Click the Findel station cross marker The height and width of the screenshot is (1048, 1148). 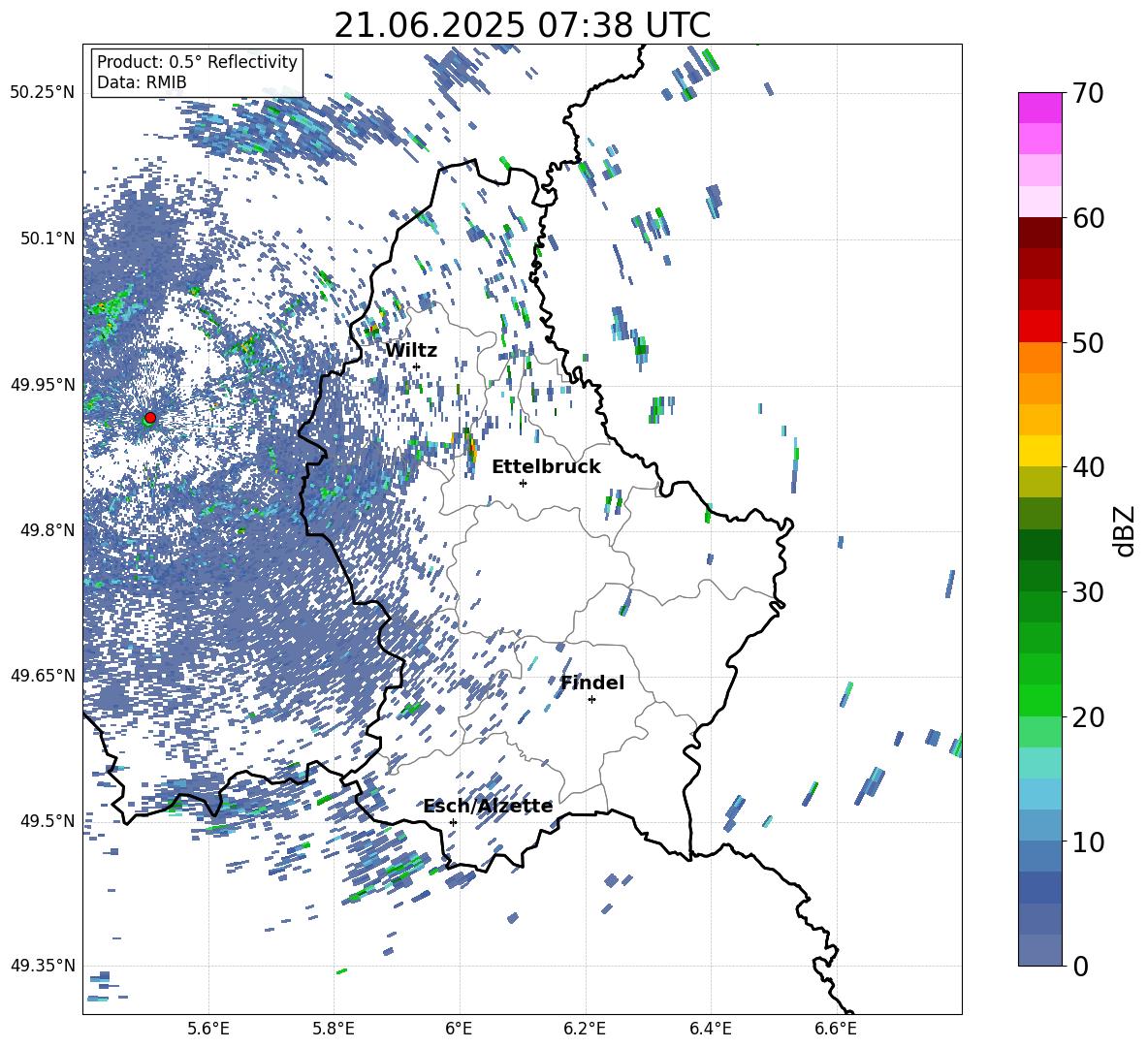click(591, 700)
